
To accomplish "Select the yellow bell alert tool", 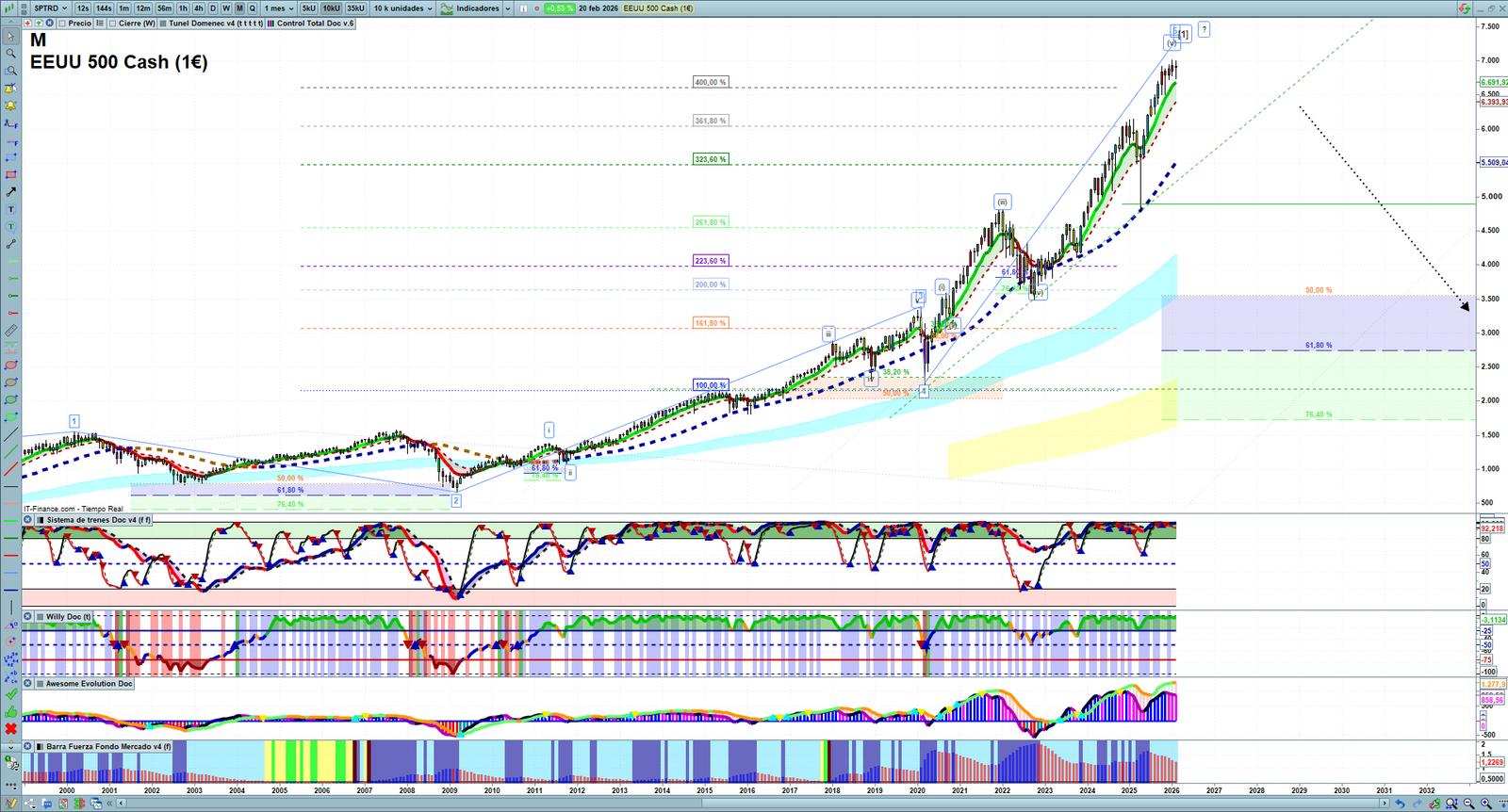I will click(10, 106).
